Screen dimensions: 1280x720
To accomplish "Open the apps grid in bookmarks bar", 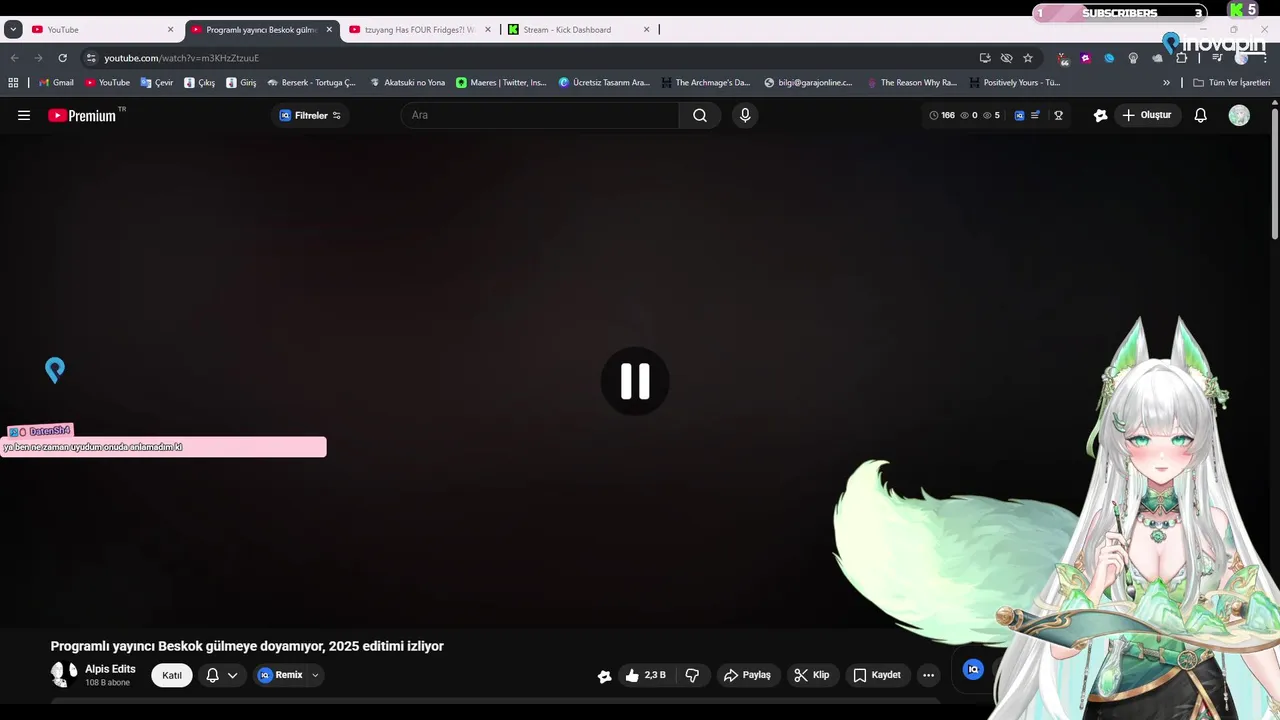I will pos(13,83).
